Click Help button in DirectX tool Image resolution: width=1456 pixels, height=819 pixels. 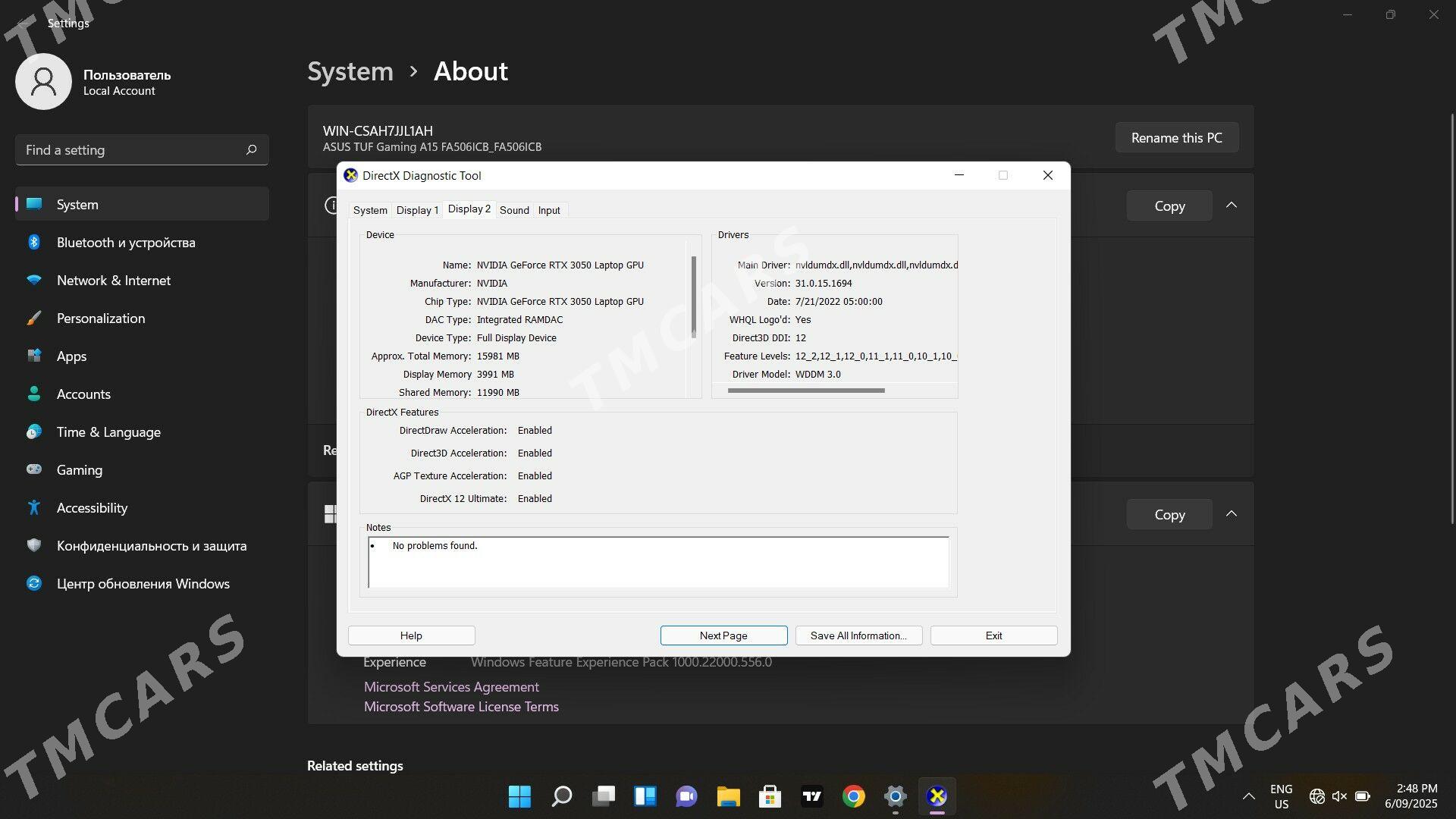tap(411, 635)
